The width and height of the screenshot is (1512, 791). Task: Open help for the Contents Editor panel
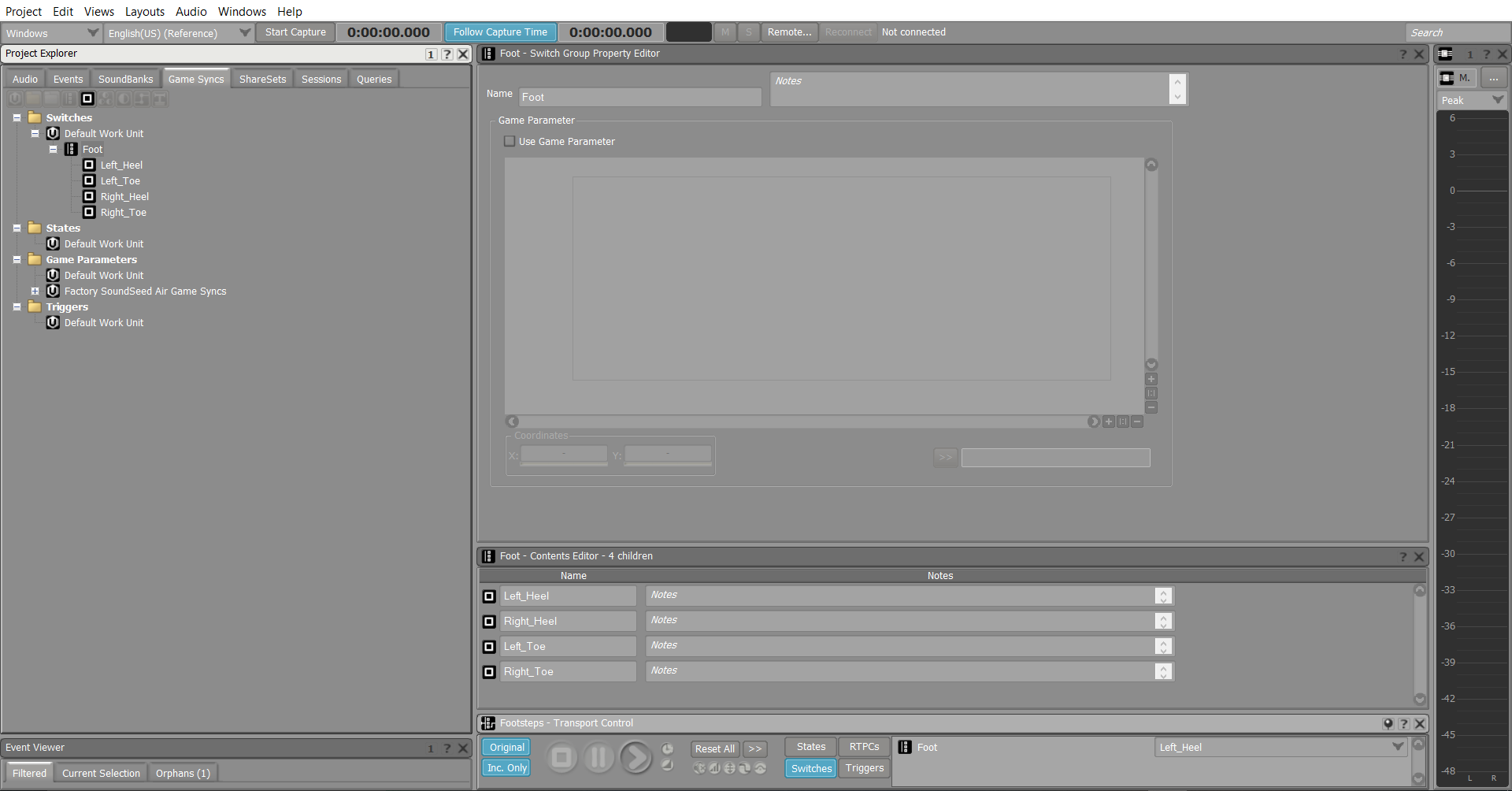point(1403,556)
